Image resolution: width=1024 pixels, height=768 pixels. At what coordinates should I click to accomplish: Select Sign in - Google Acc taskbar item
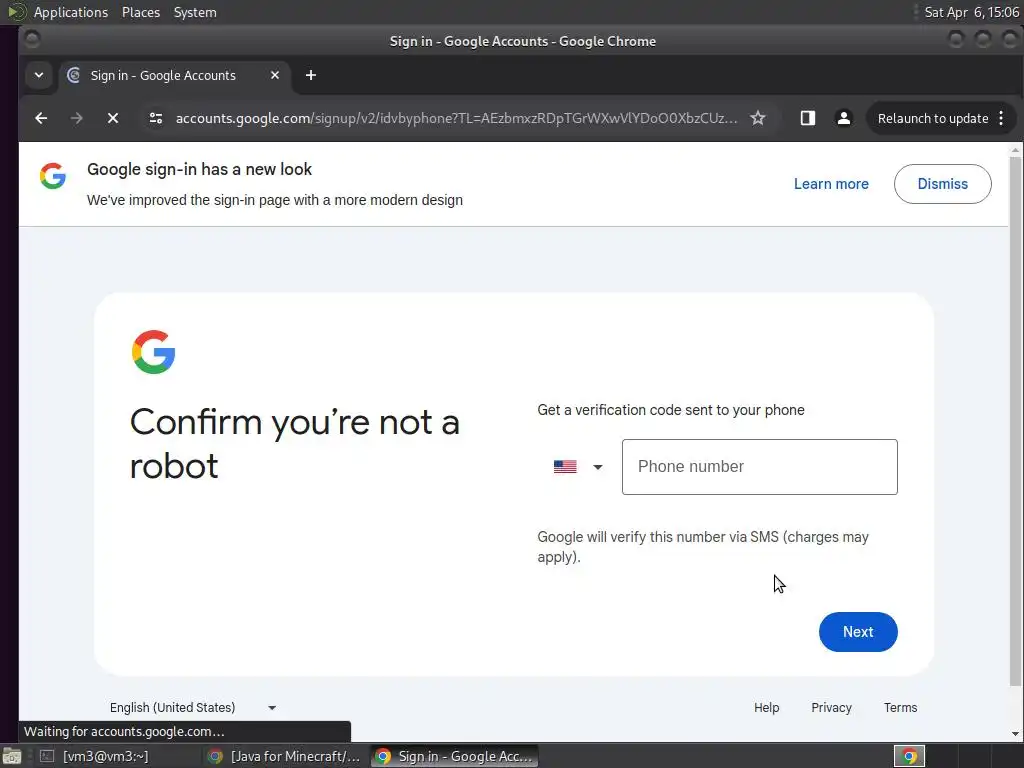point(455,756)
